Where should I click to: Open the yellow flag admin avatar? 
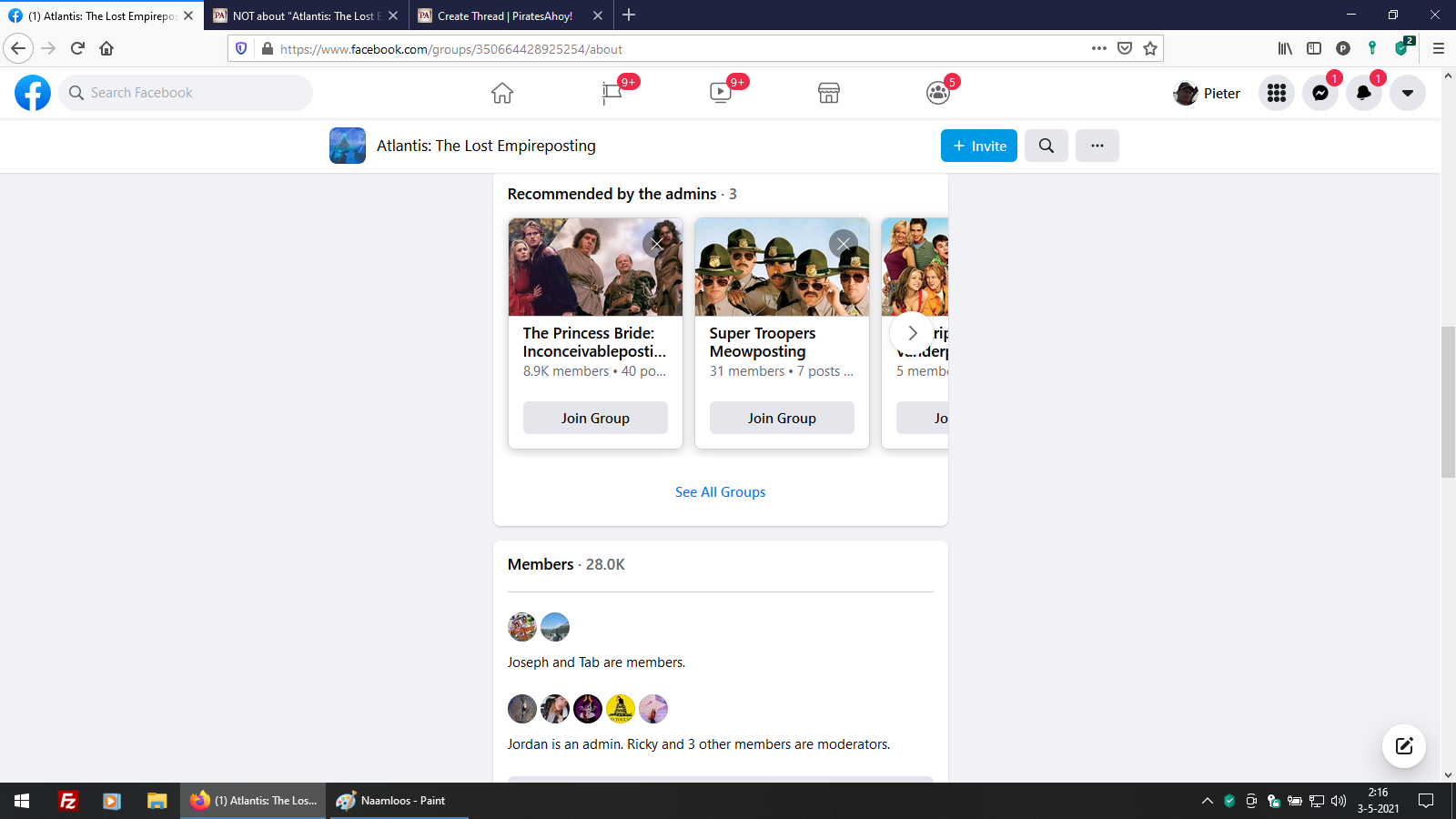click(621, 709)
